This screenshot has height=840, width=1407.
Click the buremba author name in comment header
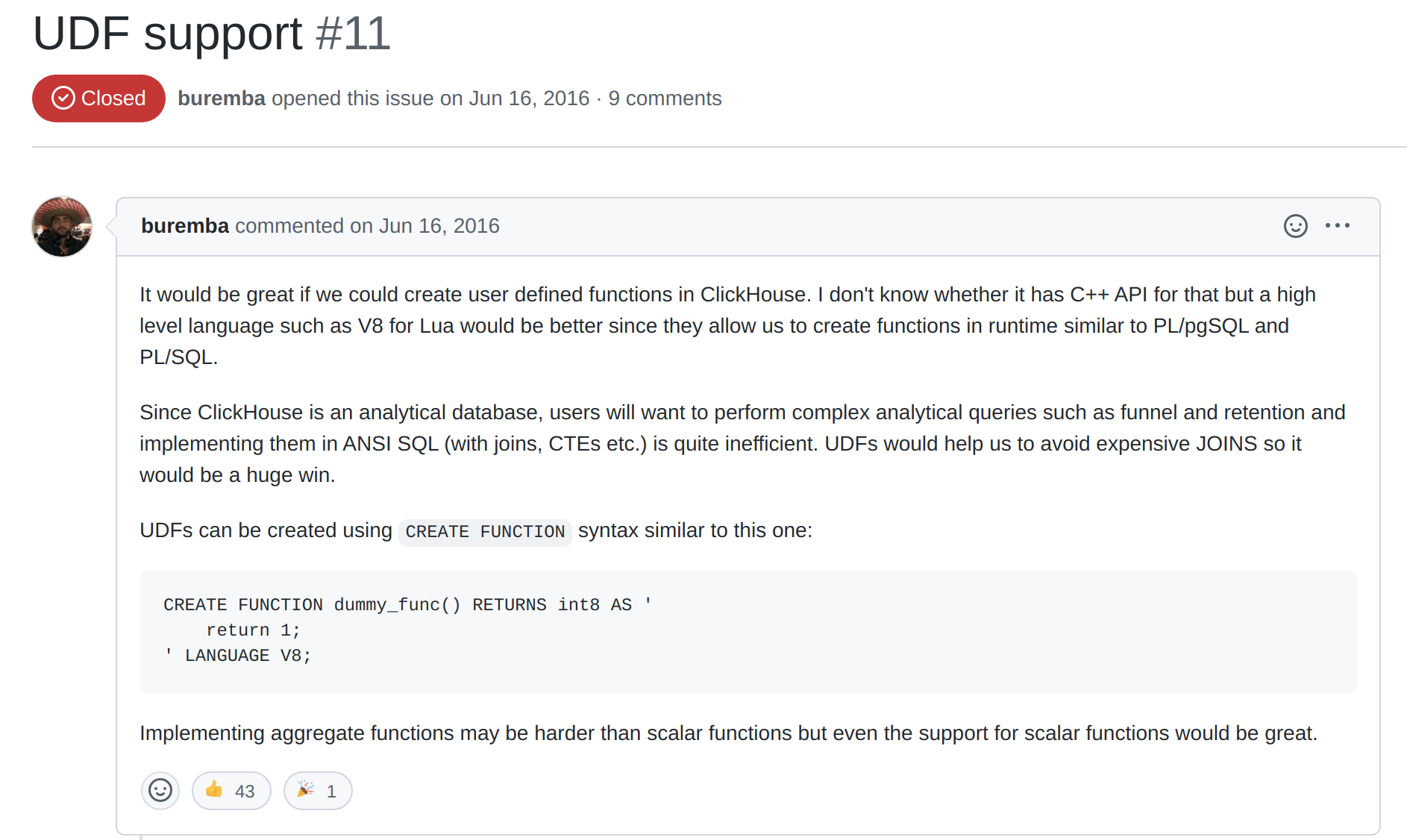tap(185, 226)
